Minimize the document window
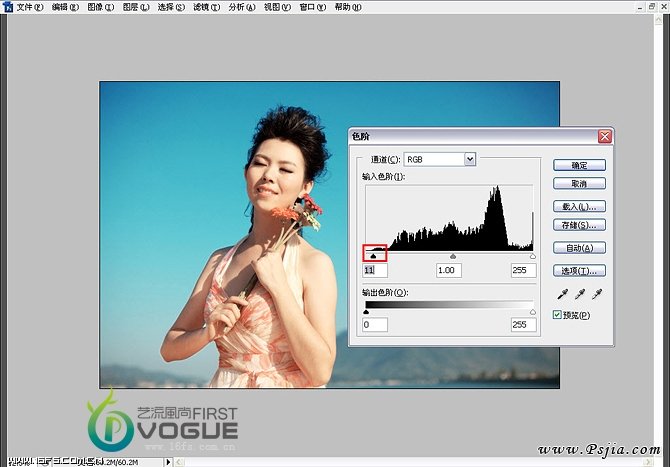 tap(640, 7)
